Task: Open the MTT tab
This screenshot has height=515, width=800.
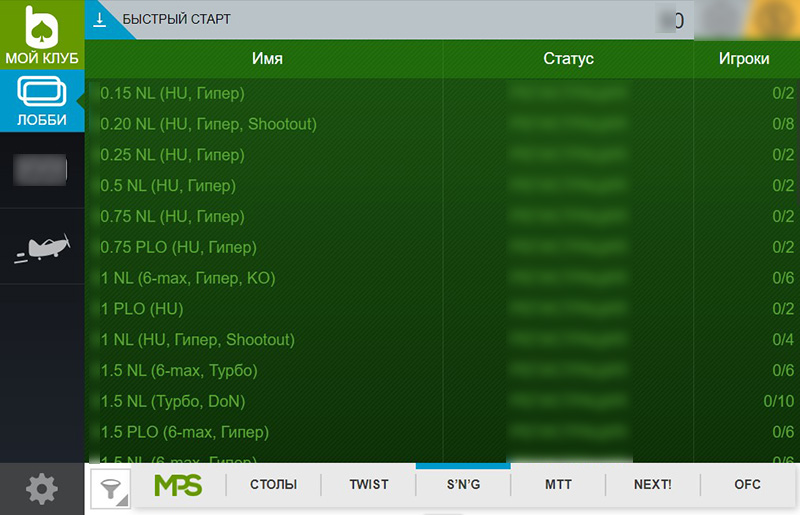Action: click(x=558, y=485)
